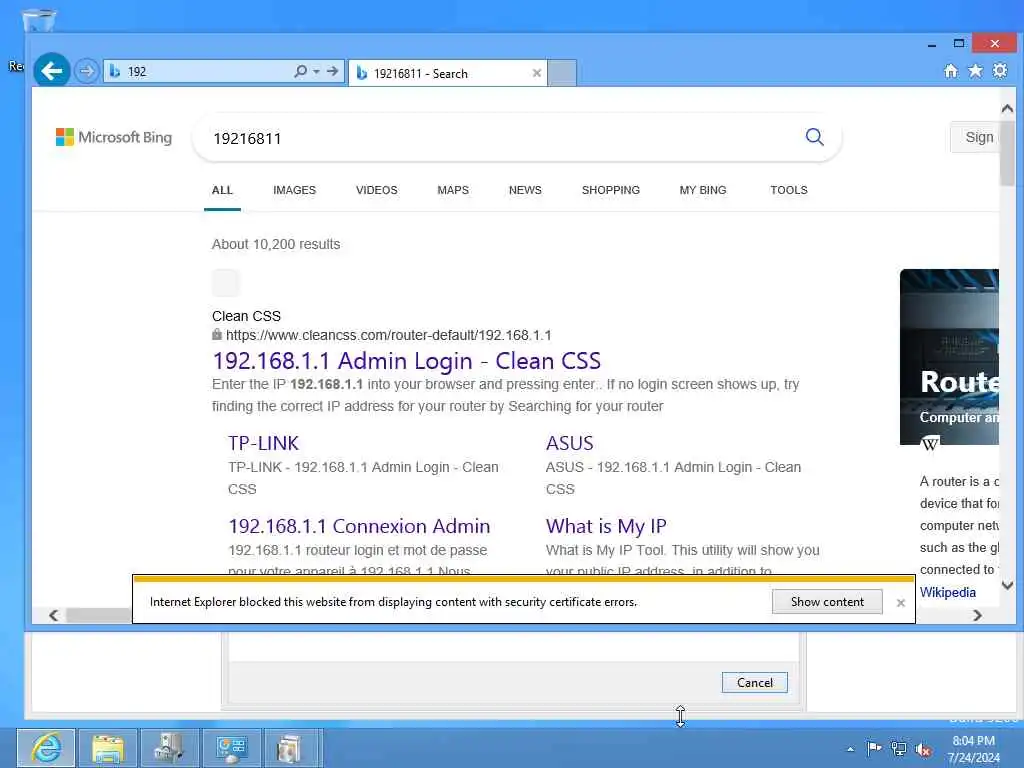Click 'Show content' in the security notification
Viewport: 1024px width, 768px height.
[827, 601]
